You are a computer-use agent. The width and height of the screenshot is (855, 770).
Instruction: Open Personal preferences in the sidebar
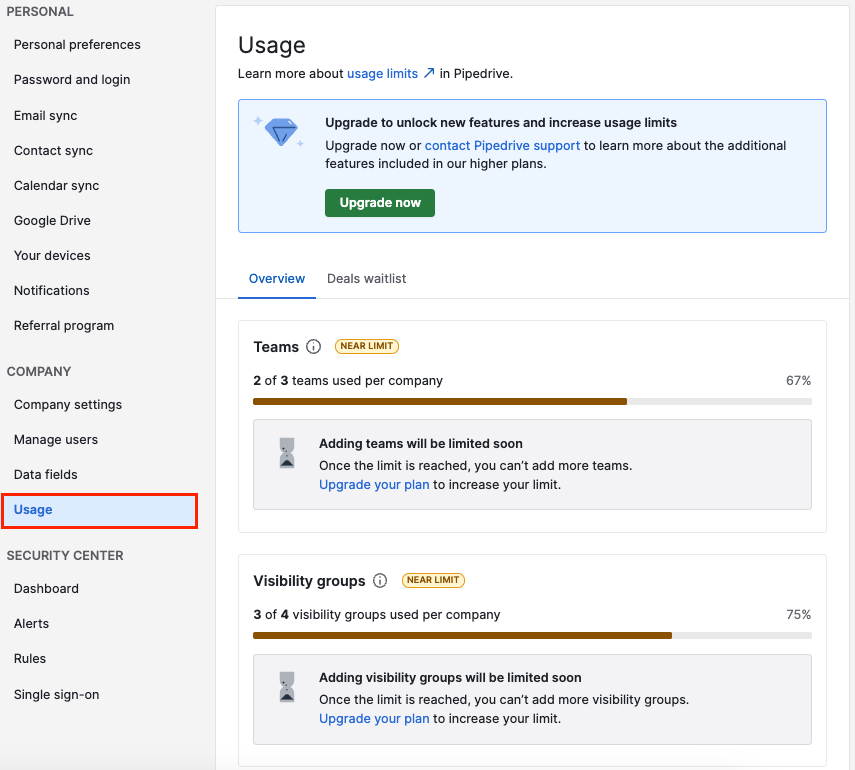pyautogui.click(x=77, y=44)
